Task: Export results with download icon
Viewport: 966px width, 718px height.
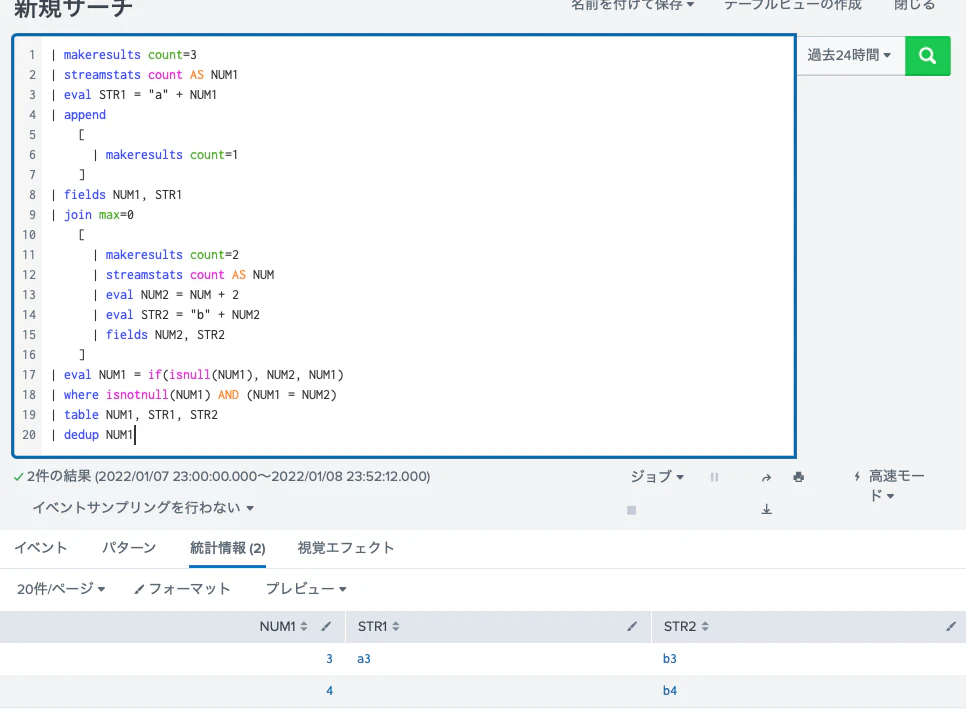Action: (x=766, y=509)
